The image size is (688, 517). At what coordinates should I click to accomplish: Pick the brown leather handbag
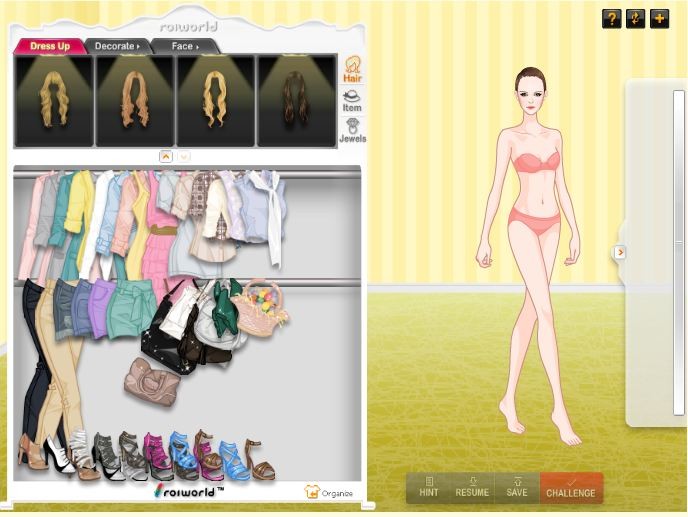pyautogui.click(x=151, y=381)
